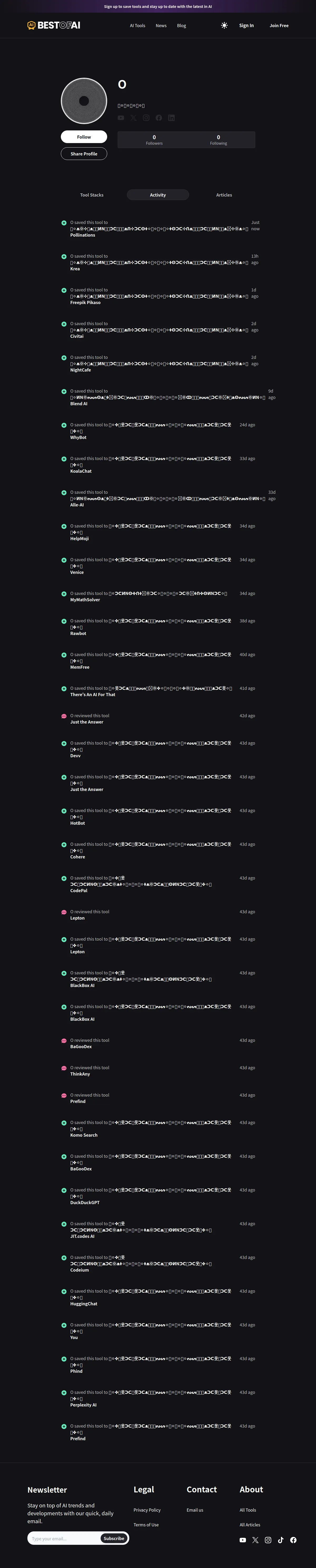
Task: Click the newsletter email input field
Action: coord(65,1538)
